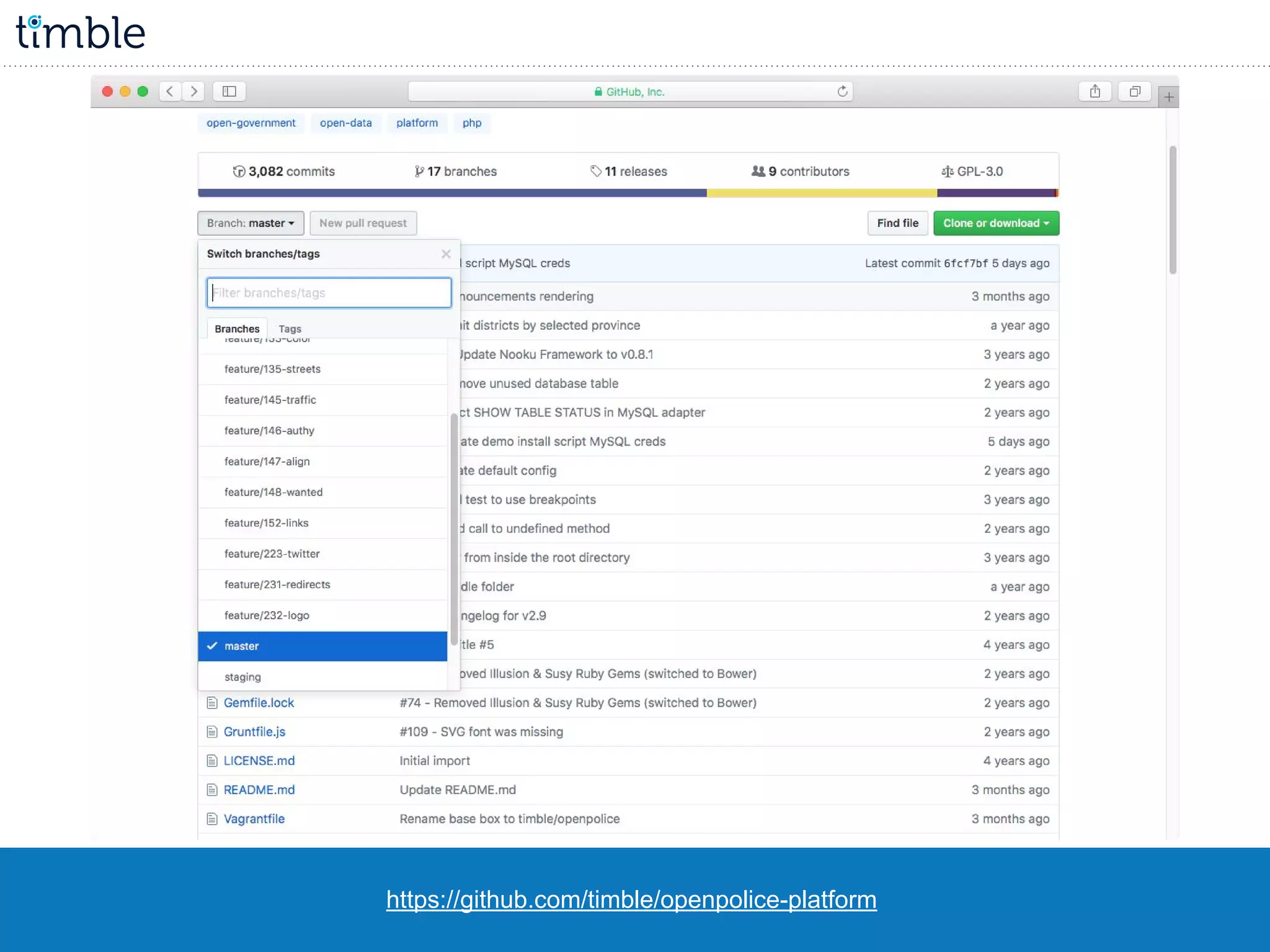Screen dimensions: 1270x952
Task: Open the Gemfile.lock file link
Action: tap(259, 703)
